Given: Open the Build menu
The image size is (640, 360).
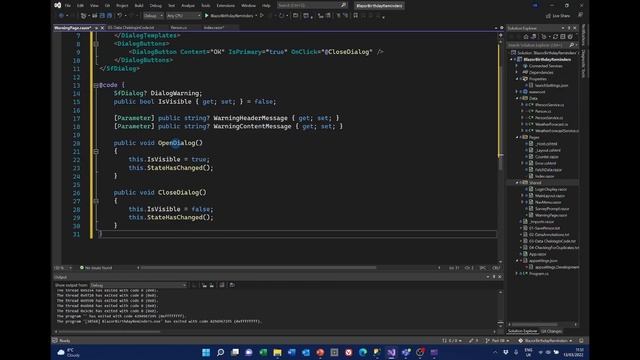Looking at the screenshot, I should (x=139, y=6).
